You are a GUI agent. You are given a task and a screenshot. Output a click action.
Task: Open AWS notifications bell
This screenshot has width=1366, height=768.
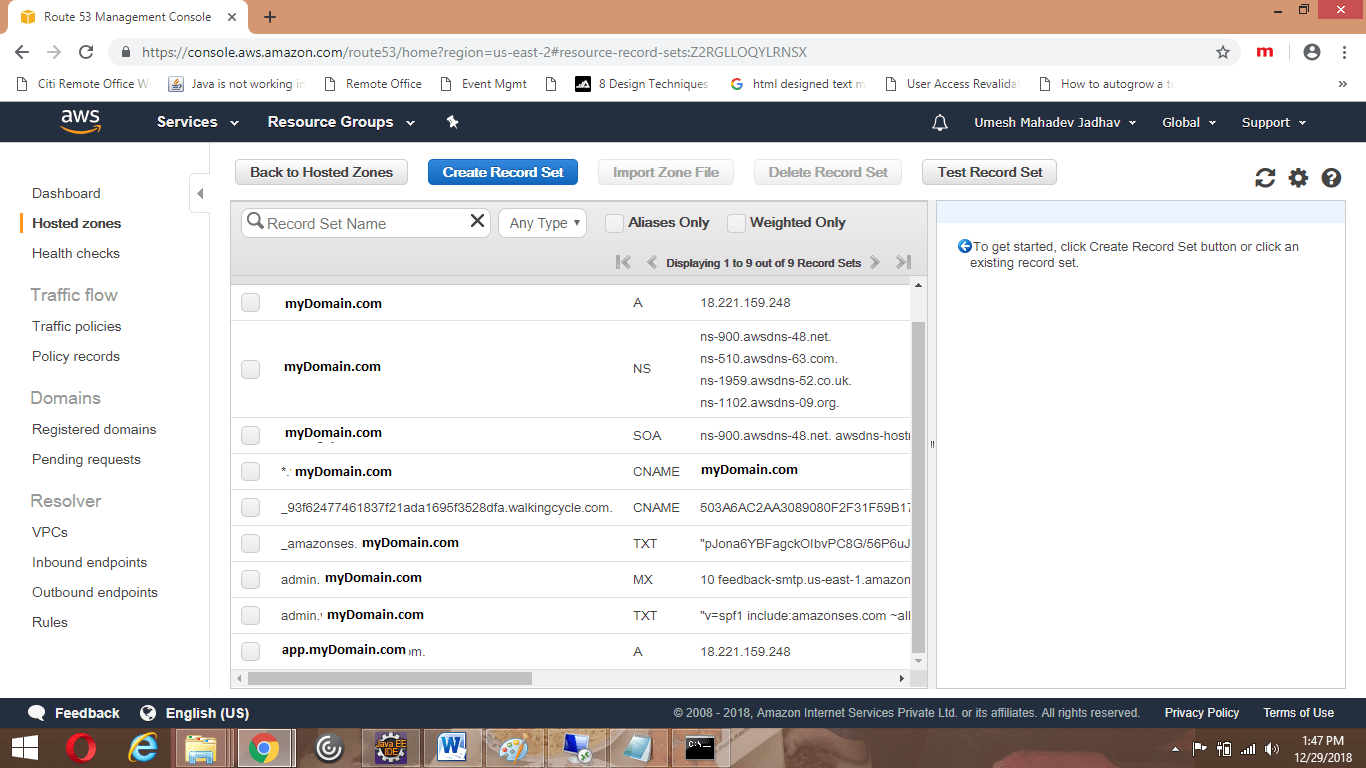pos(939,121)
